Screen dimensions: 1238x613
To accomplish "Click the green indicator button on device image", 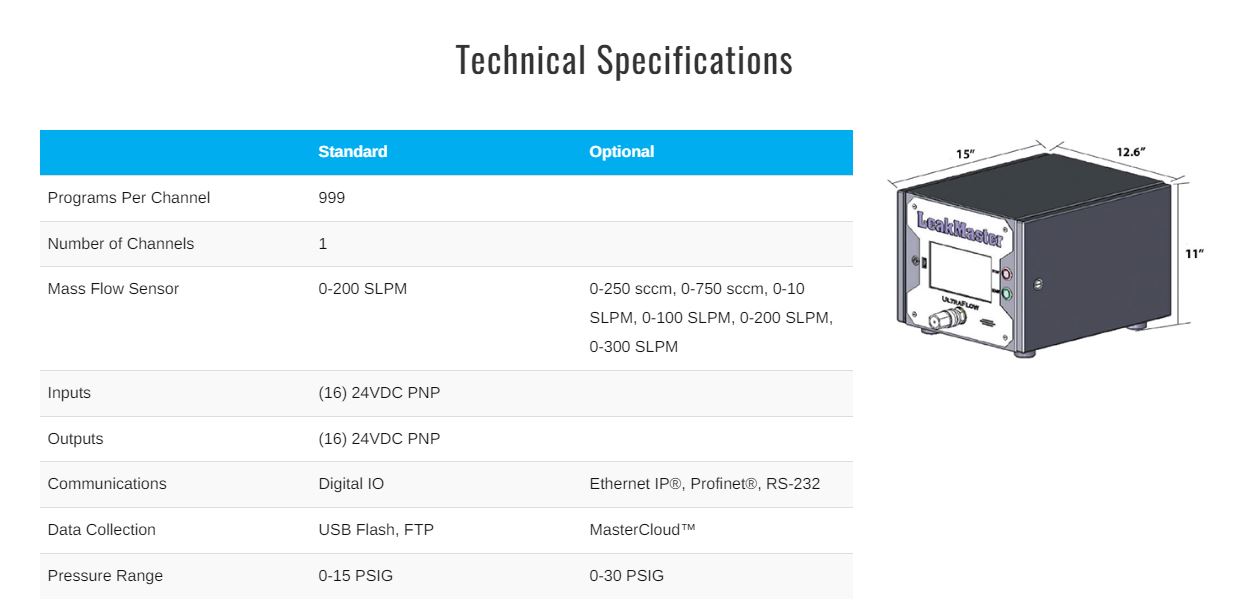I will (1006, 294).
